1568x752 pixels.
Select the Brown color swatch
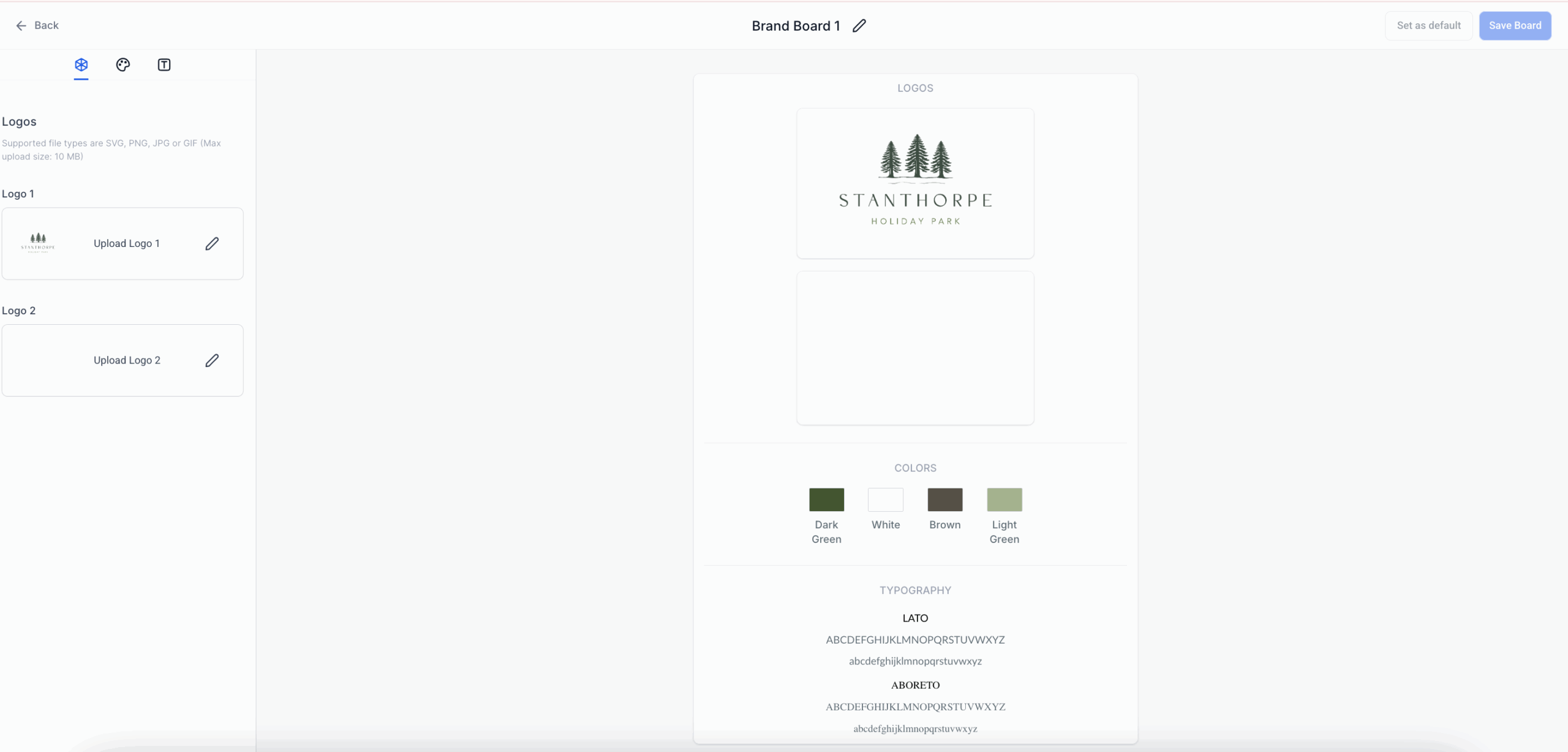coord(945,499)
